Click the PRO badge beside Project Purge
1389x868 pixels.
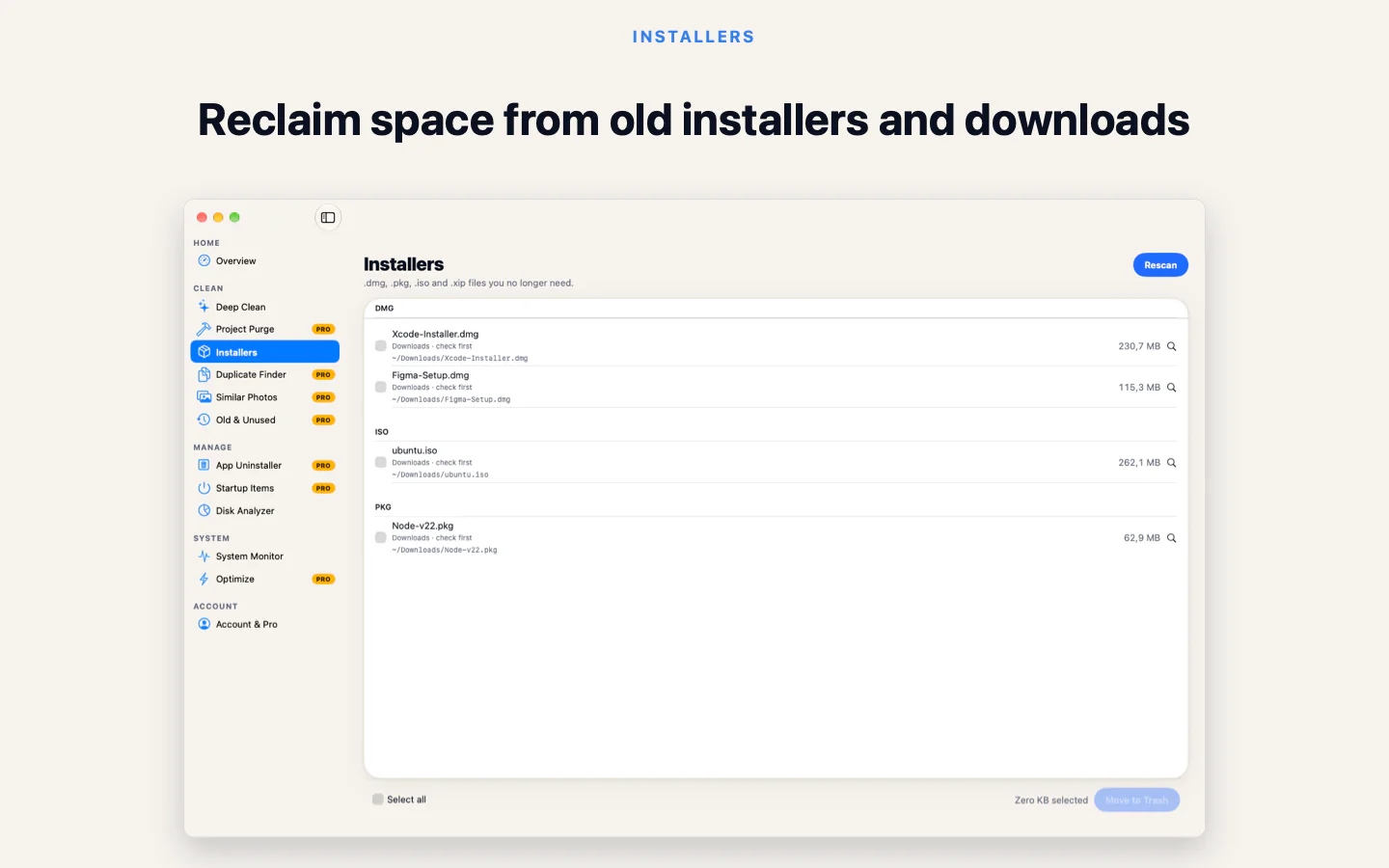pyautogui.click(x=323, y=330)
